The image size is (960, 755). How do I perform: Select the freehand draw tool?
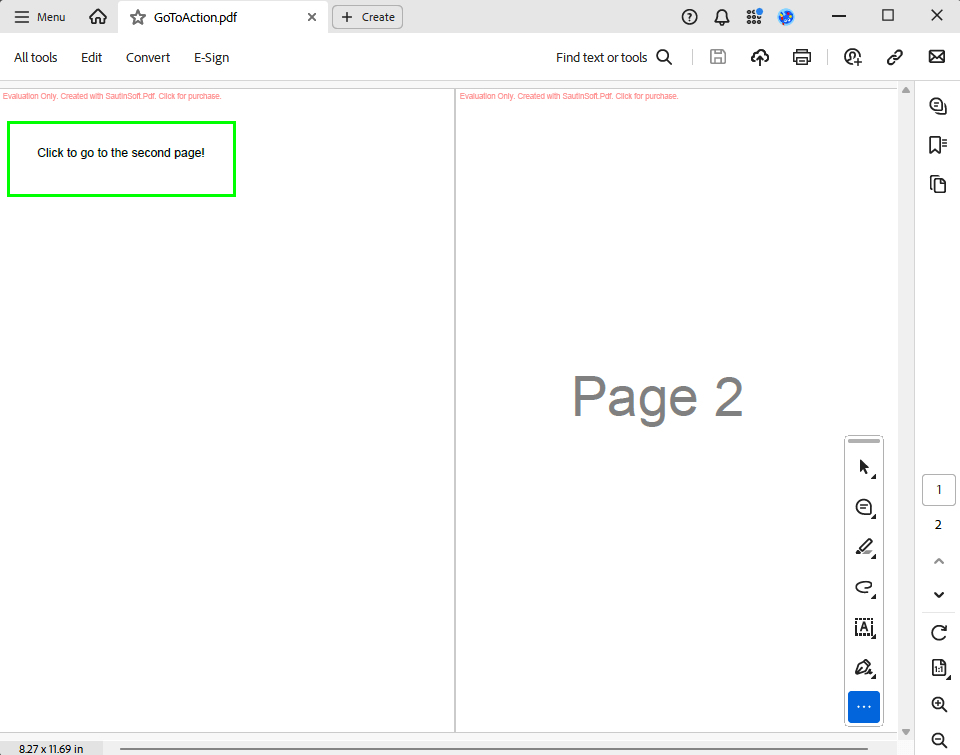coord(864,587)
